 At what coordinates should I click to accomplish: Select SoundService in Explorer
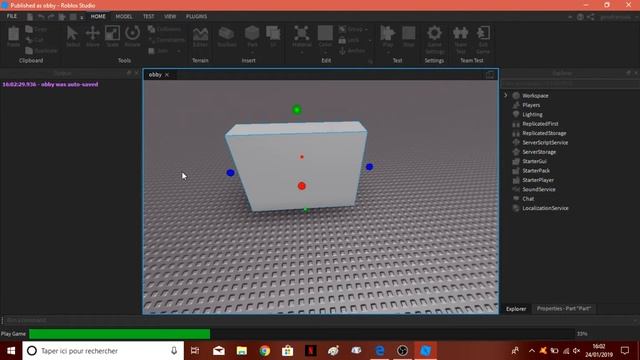pos(539,189)
